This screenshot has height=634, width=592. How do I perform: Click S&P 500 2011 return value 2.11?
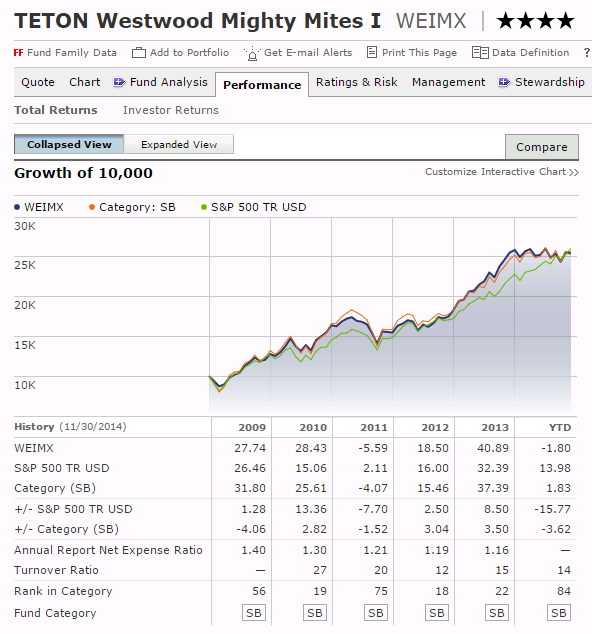click(x=375, y=468)
